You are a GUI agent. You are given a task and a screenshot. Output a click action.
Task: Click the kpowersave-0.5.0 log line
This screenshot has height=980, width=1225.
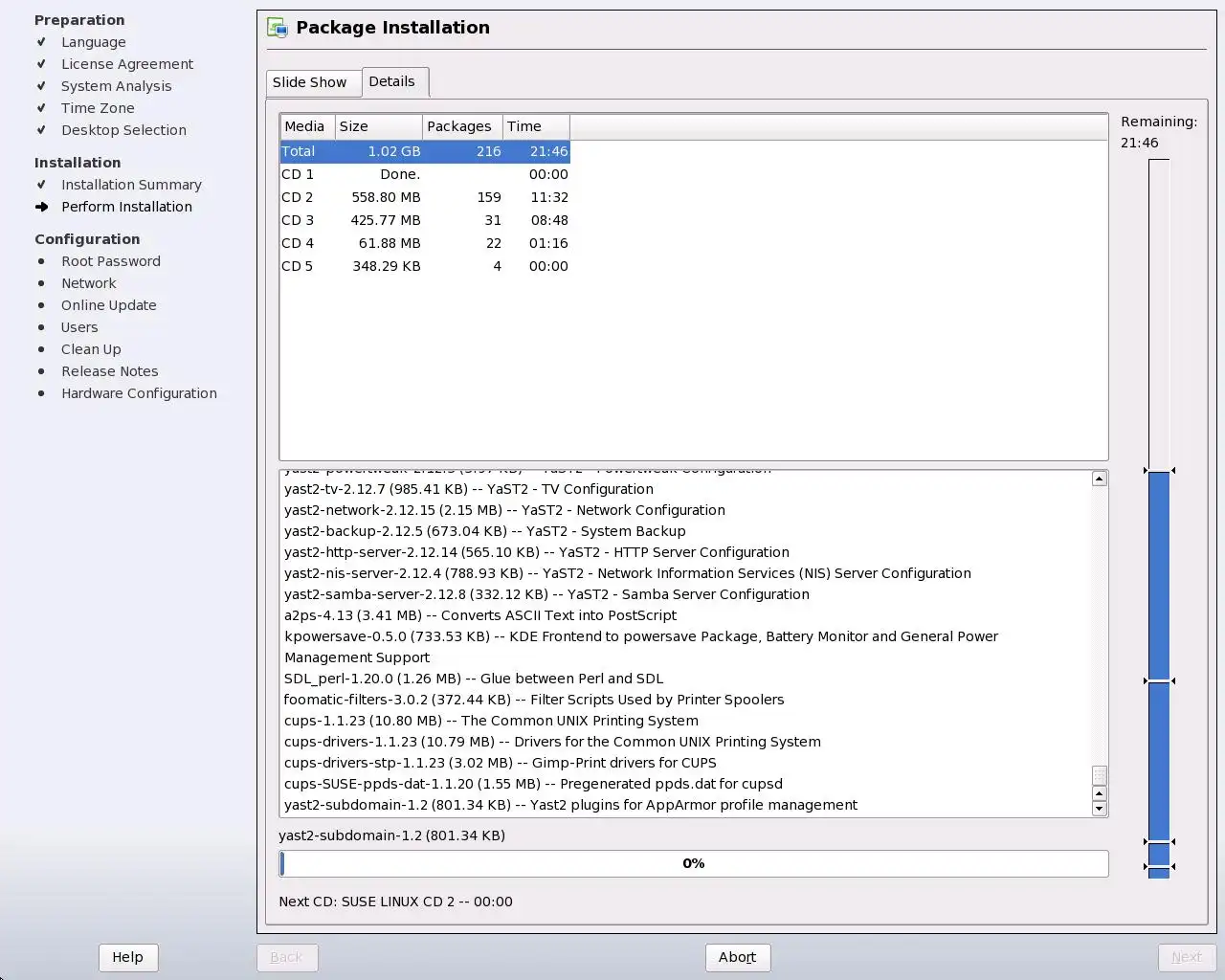[x=641, y=647]
